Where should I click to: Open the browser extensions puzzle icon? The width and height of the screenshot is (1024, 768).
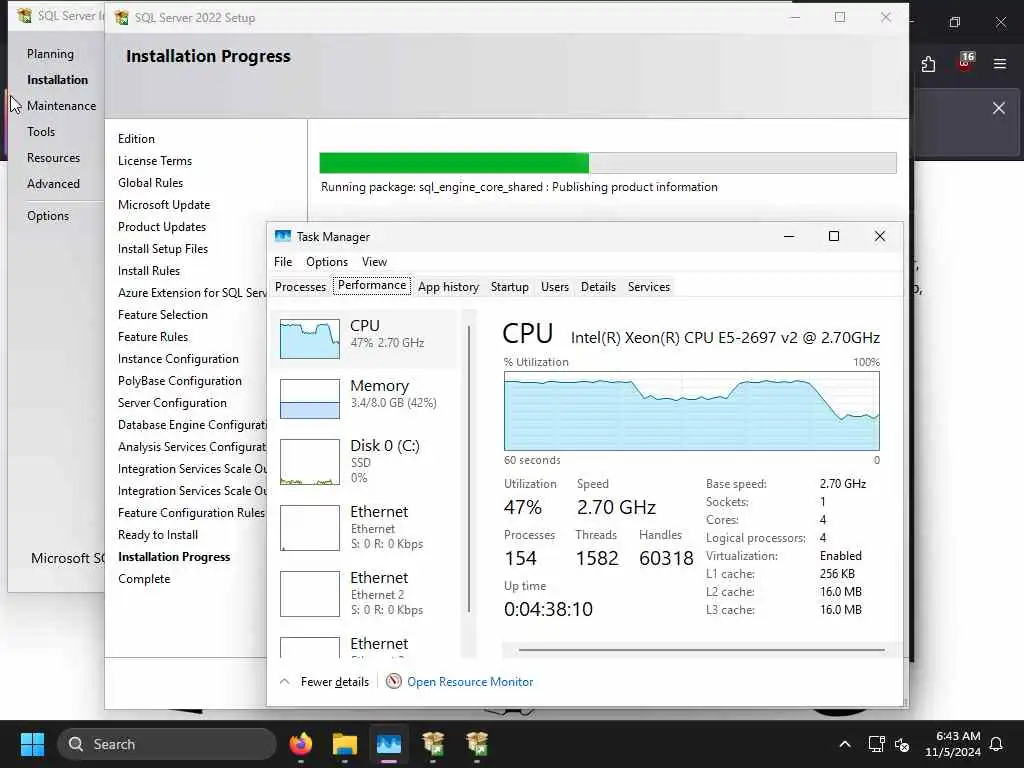[928, 64]
